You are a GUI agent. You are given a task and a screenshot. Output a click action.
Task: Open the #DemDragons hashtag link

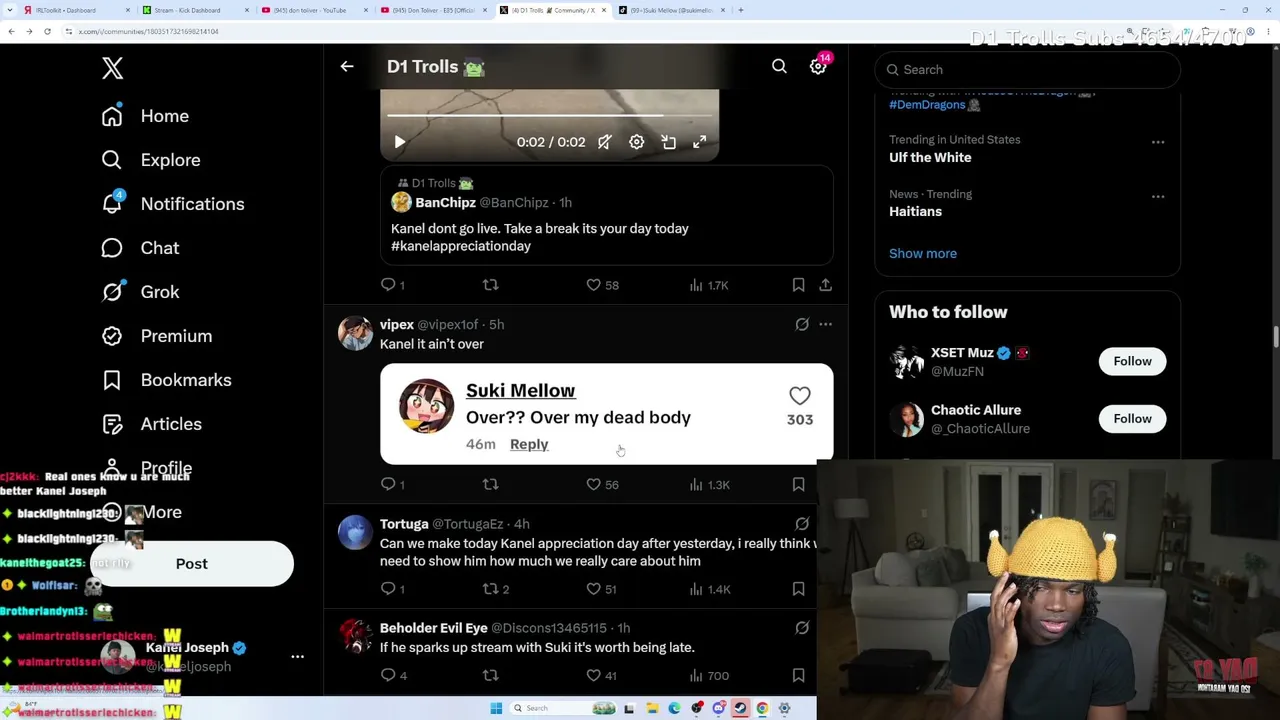pos(927,104)
